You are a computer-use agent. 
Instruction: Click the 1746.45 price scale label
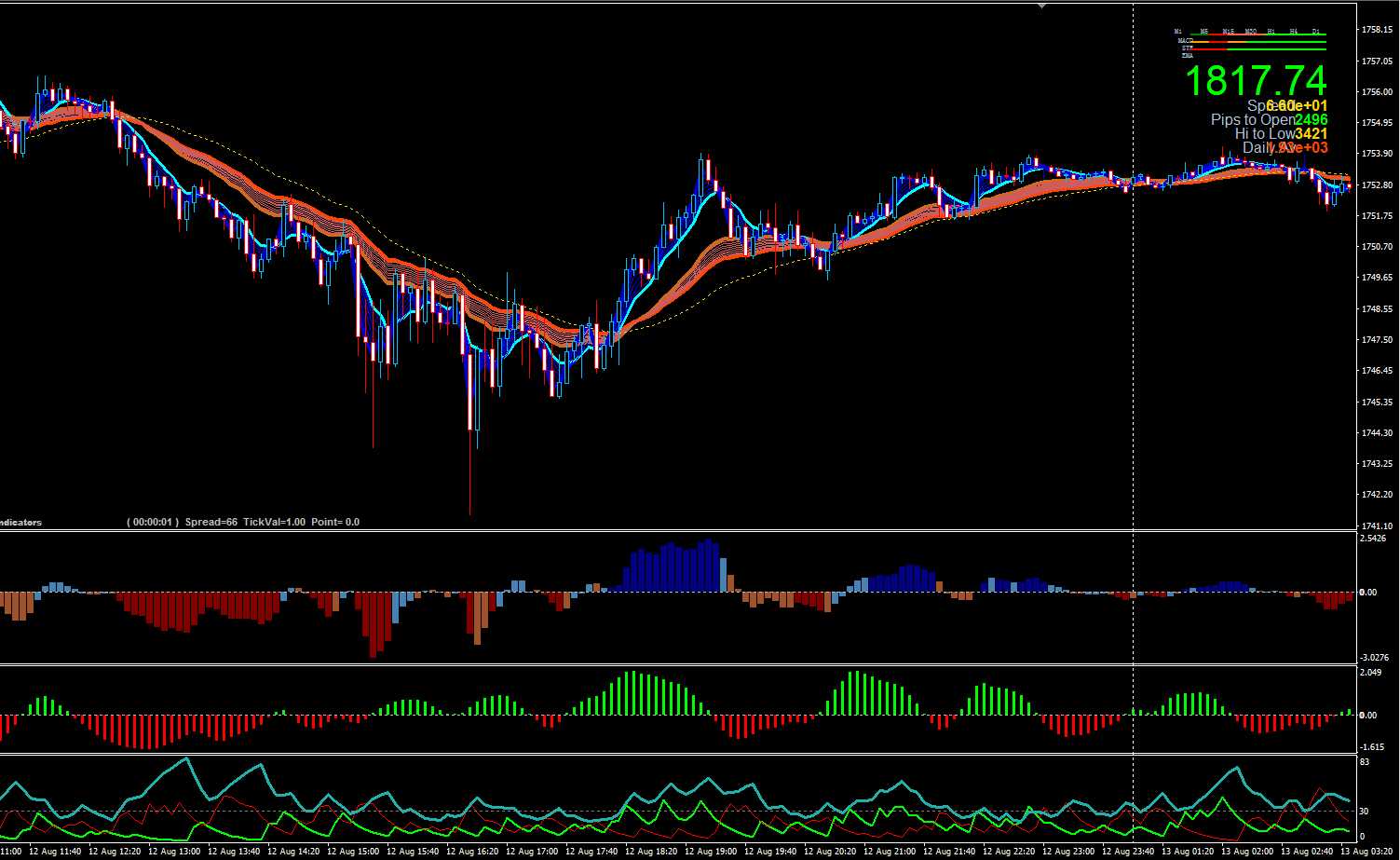tap(1377, 371)
